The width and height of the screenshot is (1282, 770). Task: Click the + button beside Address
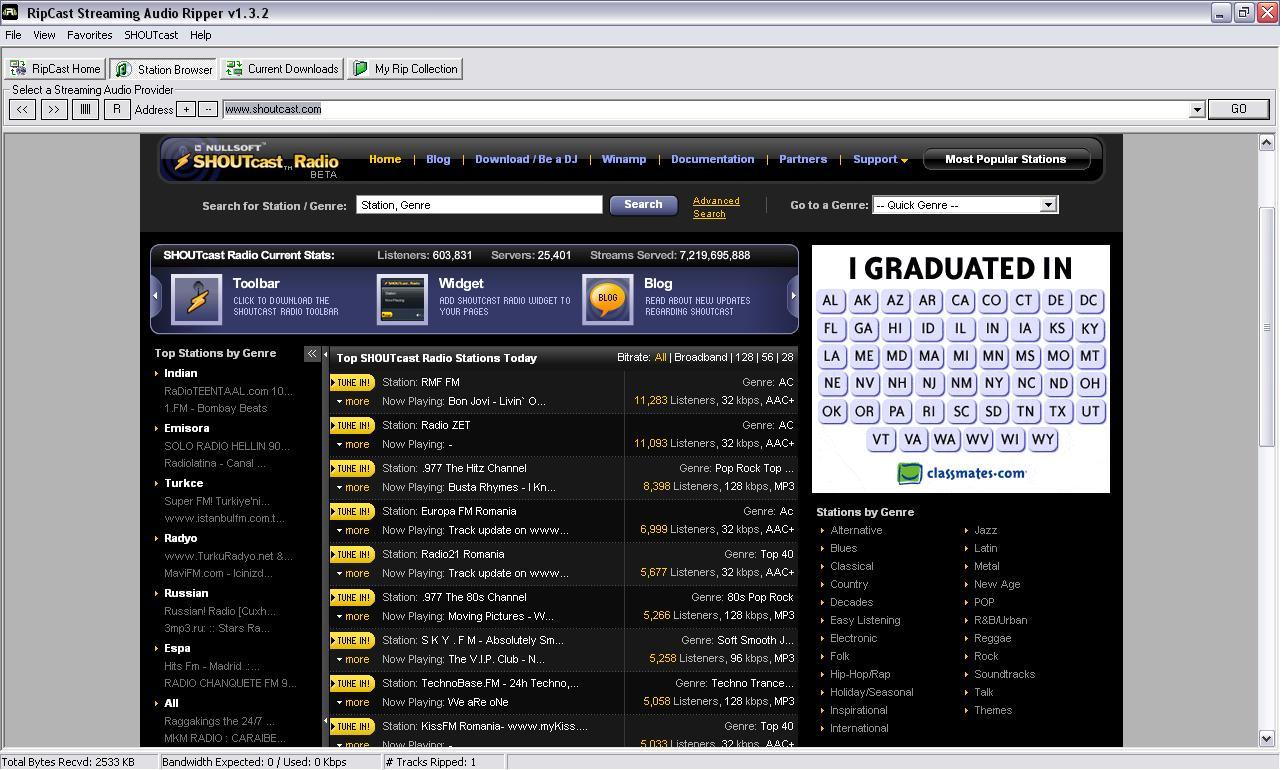coord(186,109)
